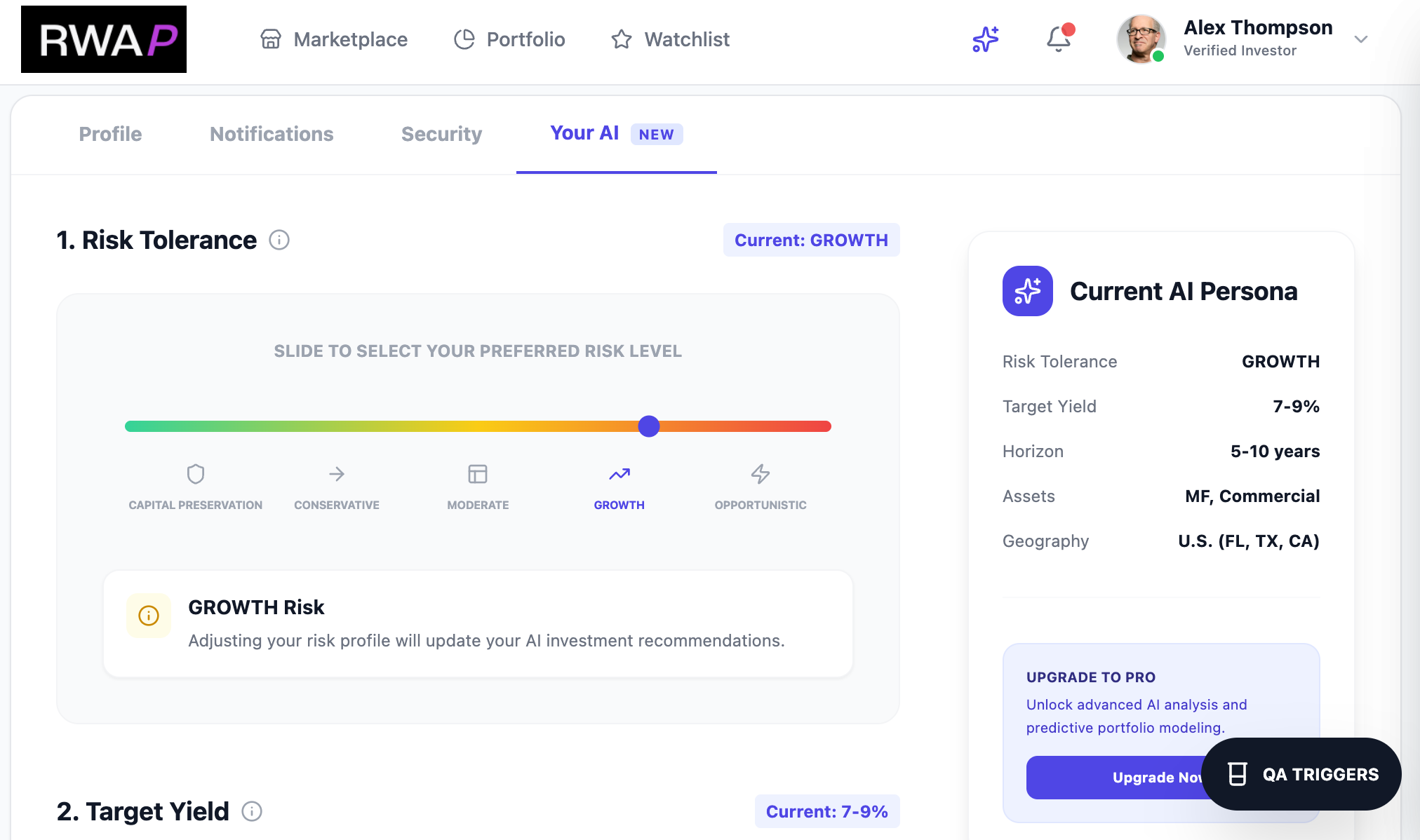The height and width of the screenshot is (840, 1420).
Task: Click Alex Thompson's profile avatar
Action: (x=1141, y=39)
